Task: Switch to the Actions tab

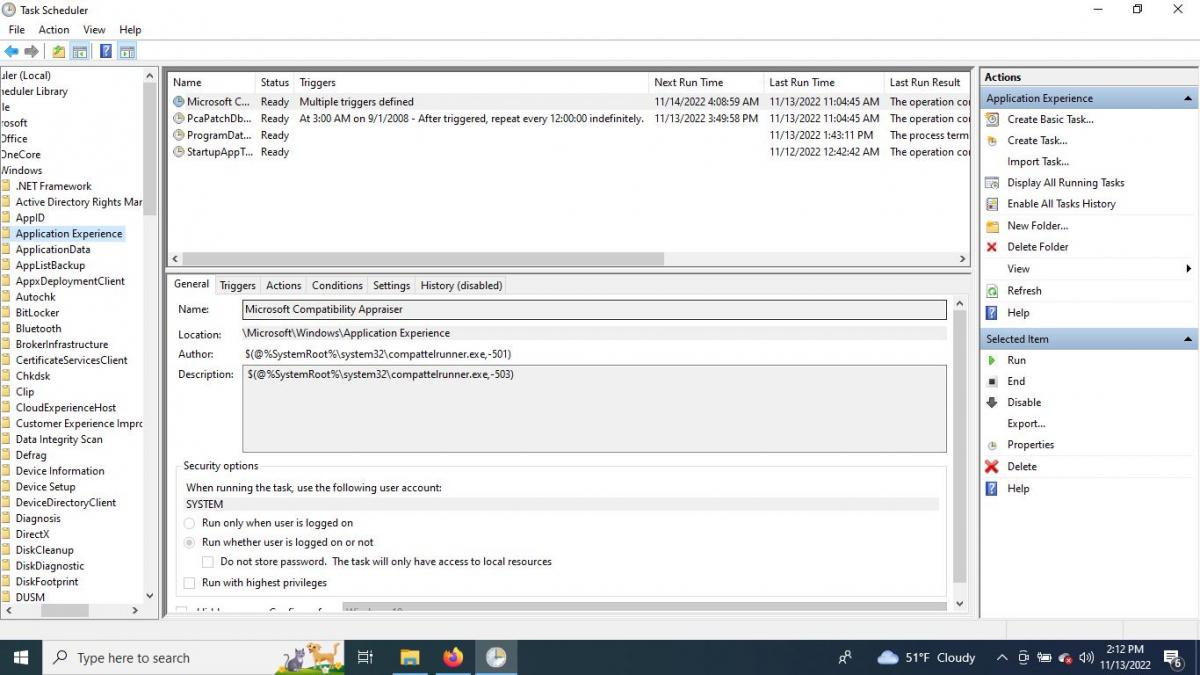Action: click(x=284, y=286)
